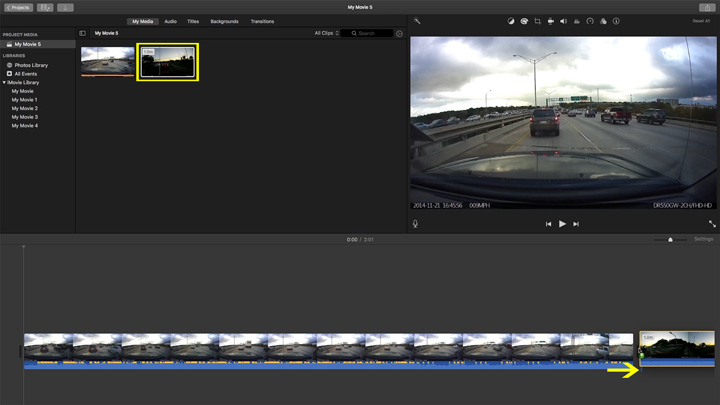
Task: Open the clip information icon
Action: point(616,21)
